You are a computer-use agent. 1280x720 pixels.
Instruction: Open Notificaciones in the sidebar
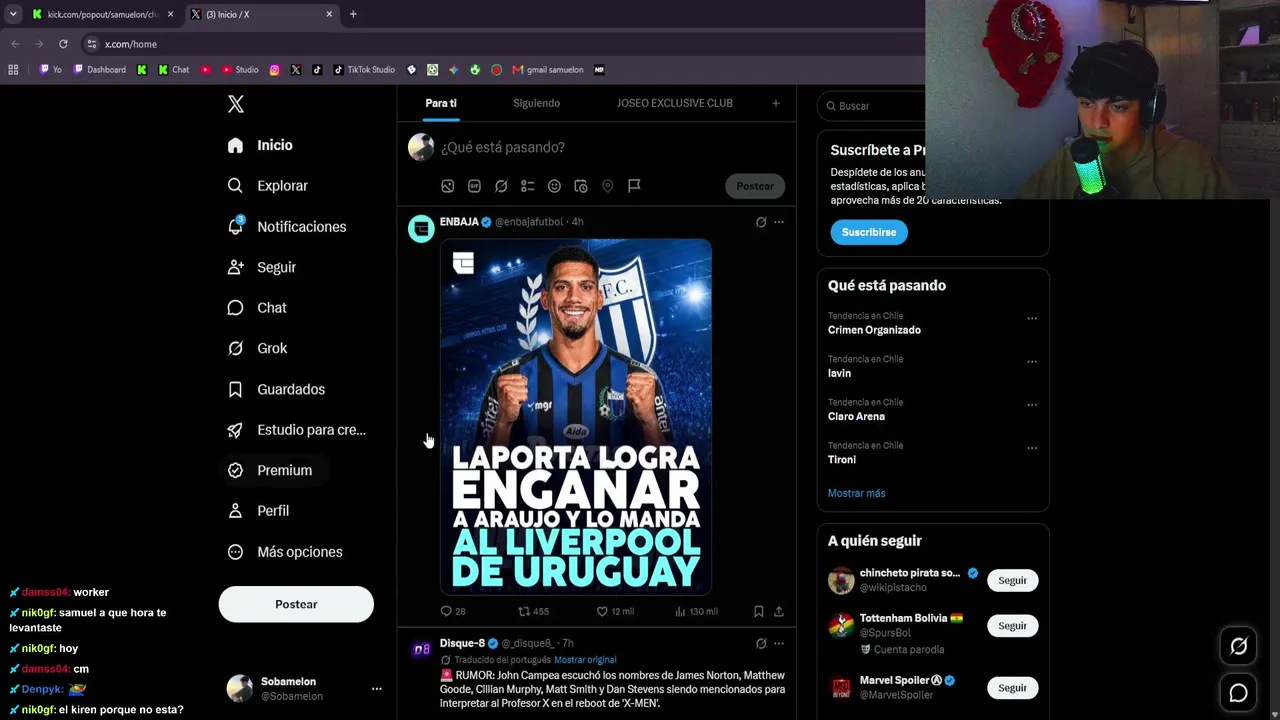(x=287, y=227)
